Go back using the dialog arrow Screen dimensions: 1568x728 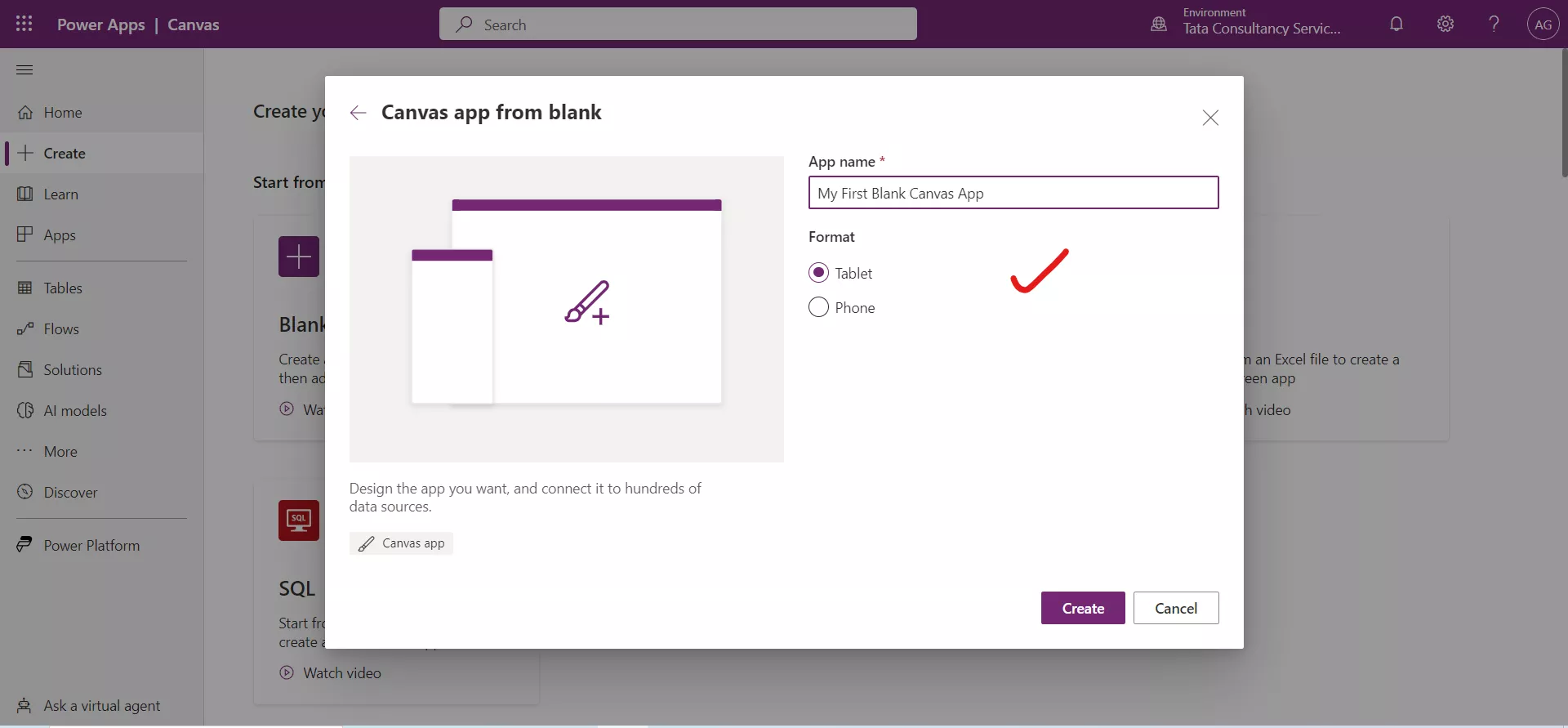point(358,113)
